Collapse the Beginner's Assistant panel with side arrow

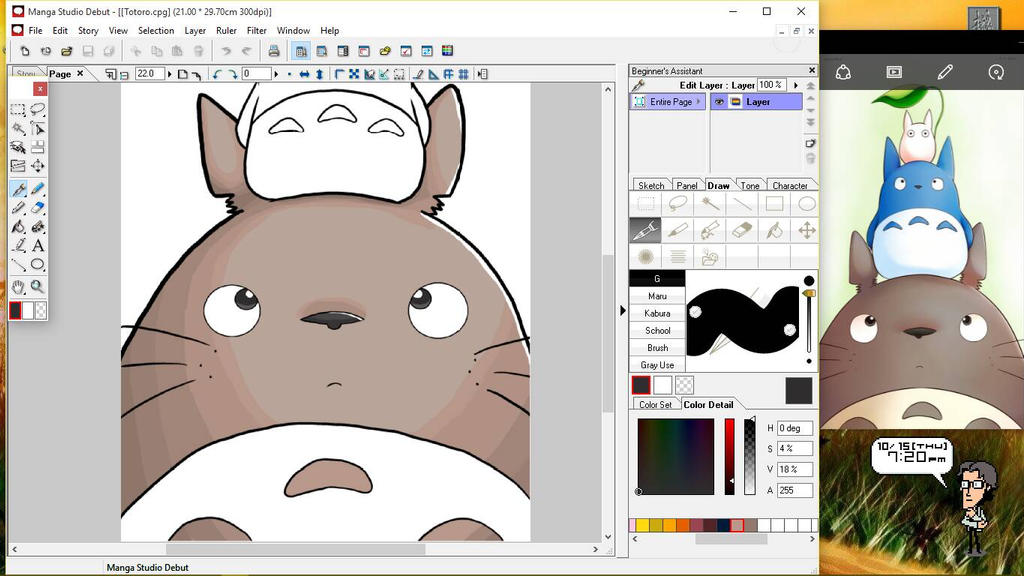[x=622, y=311]
